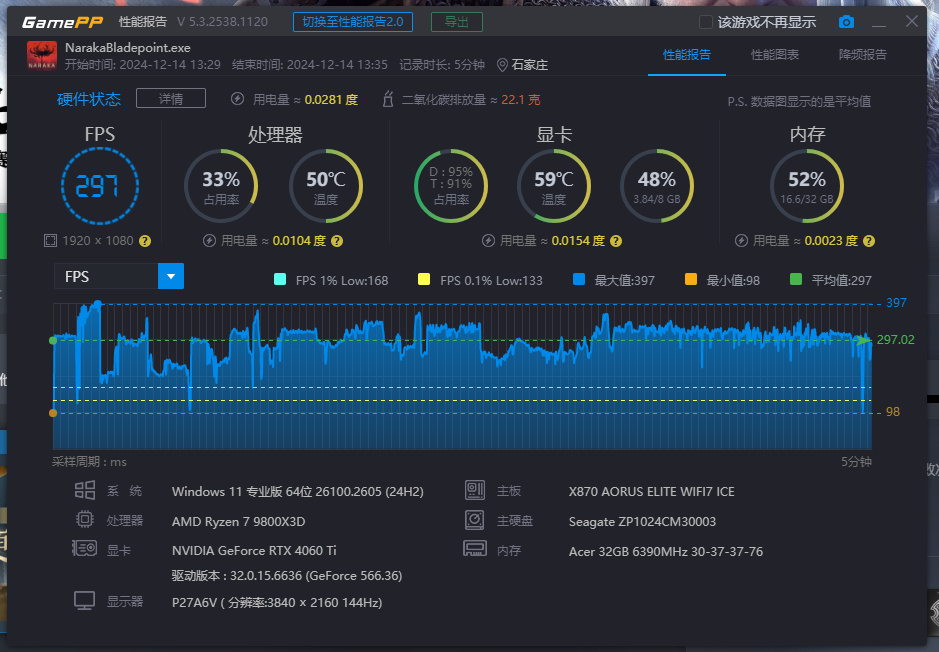Click the GamePP logo
The image size is (939, 652).
tap(62, 22)
